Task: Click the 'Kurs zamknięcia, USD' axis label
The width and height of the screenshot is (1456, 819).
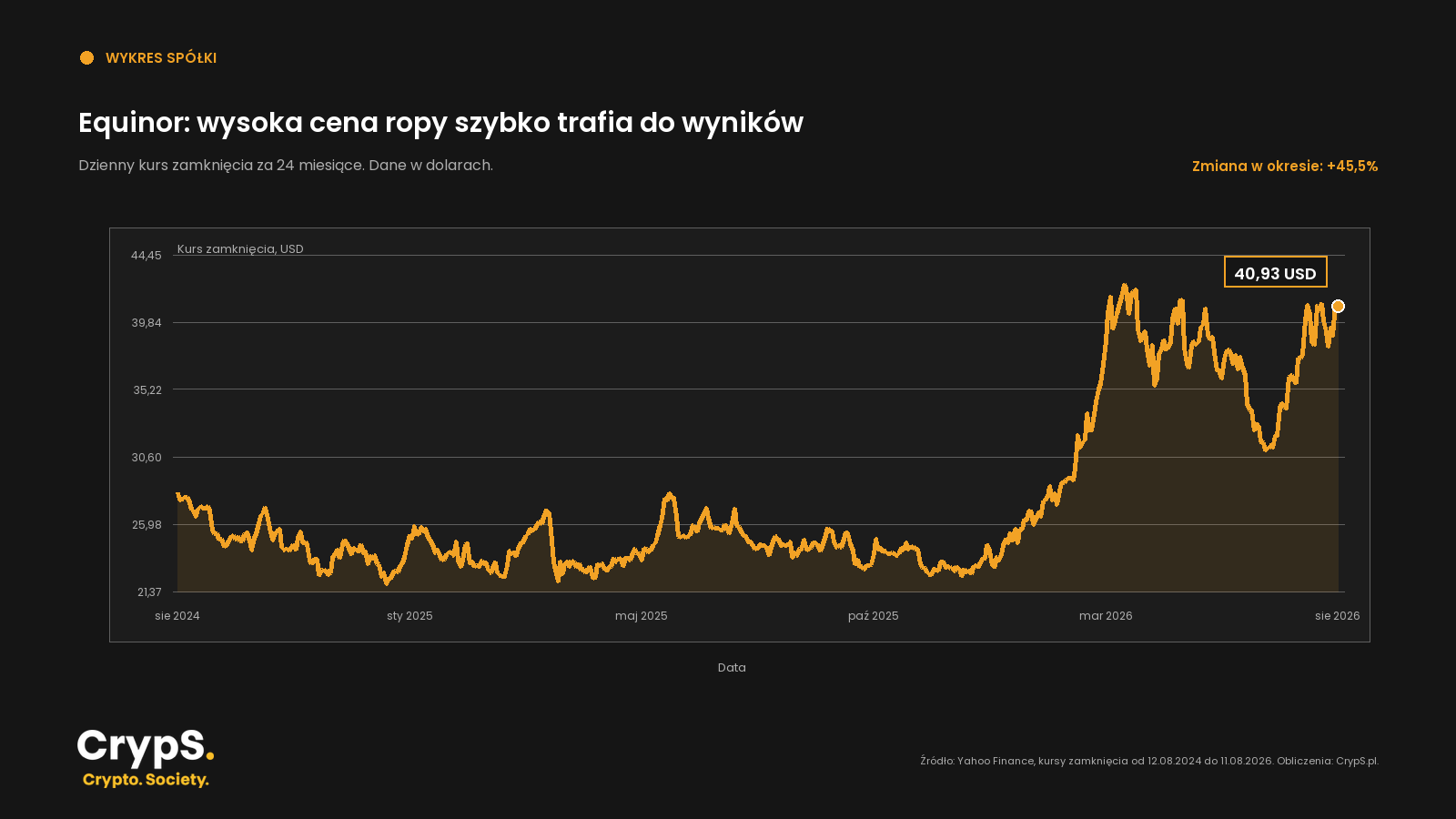Action: click(240, 248)
